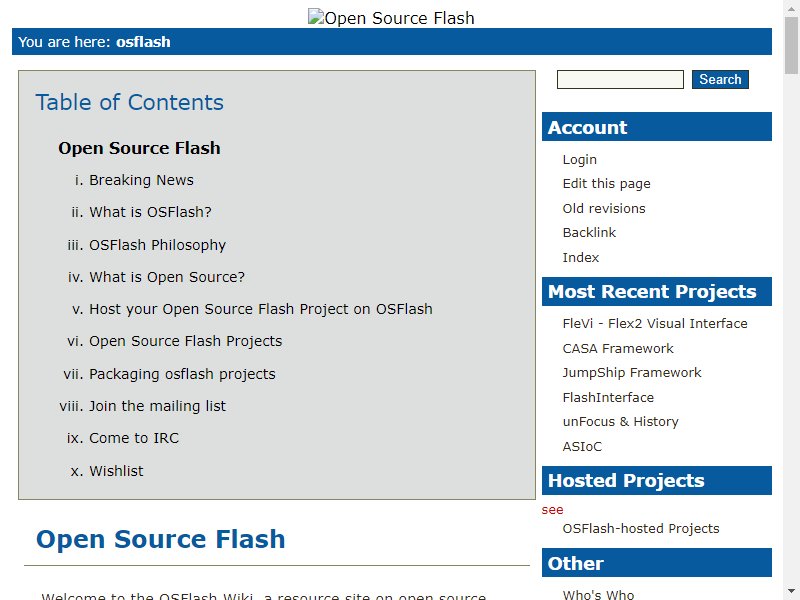Click the Open Source Flash logo image

[391, 18]
